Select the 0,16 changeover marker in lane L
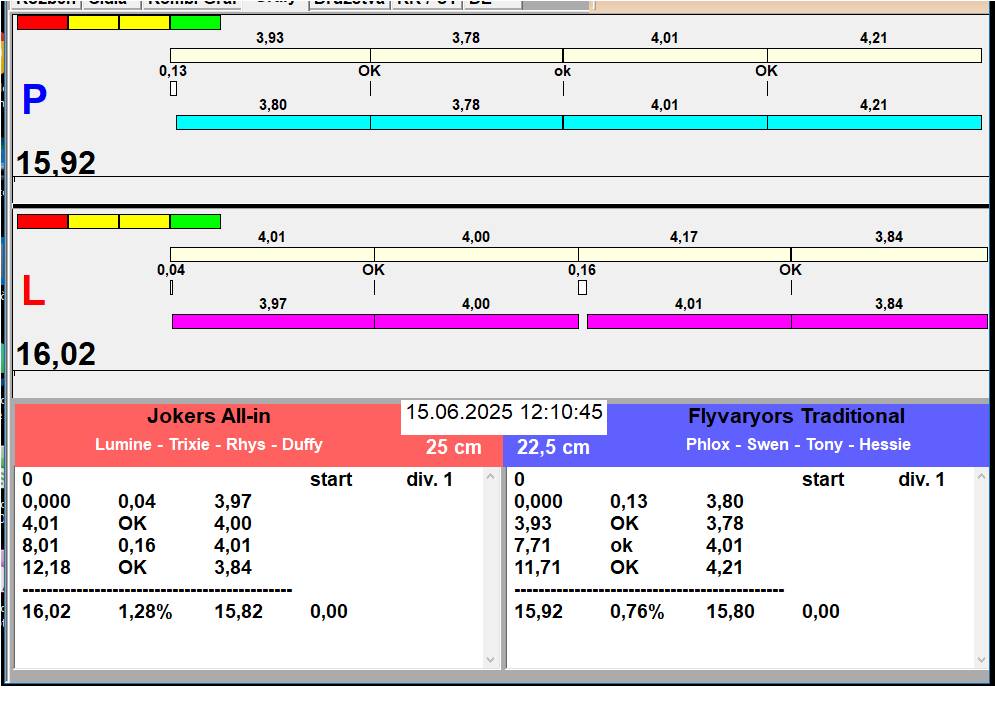Viewport: 995px width, 716px height. 582,288
